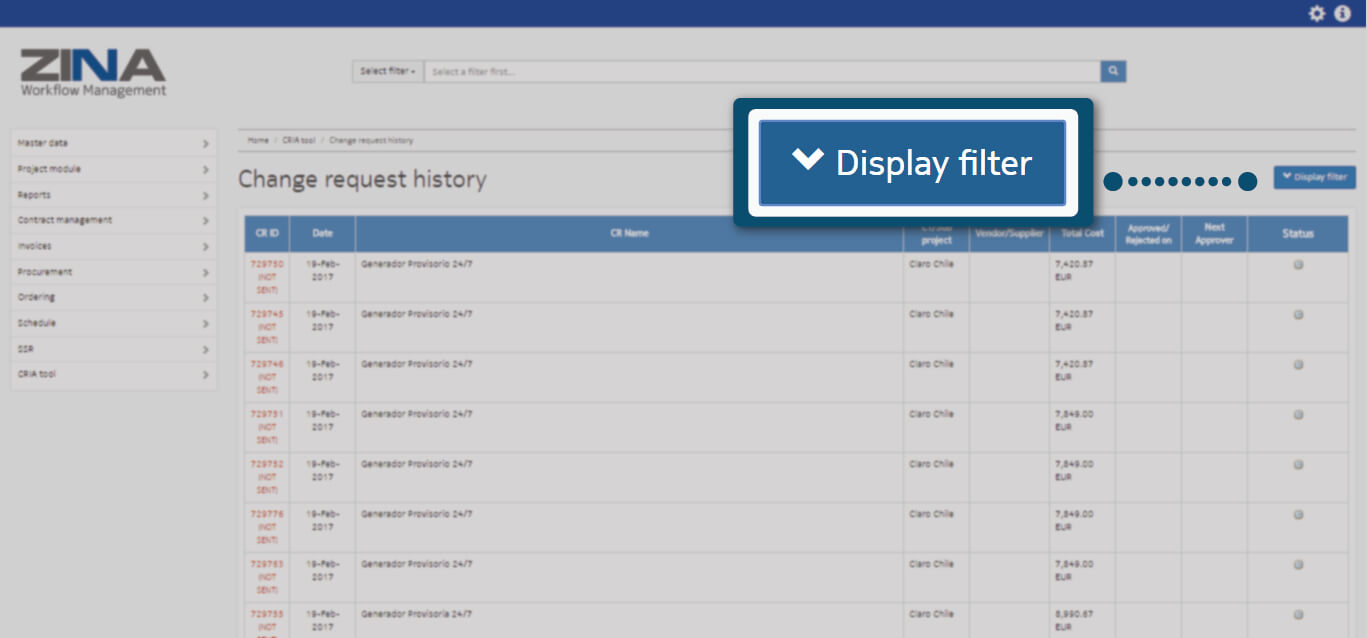
Task: Click the Total Cost column header
Action: coord(1082,233)
